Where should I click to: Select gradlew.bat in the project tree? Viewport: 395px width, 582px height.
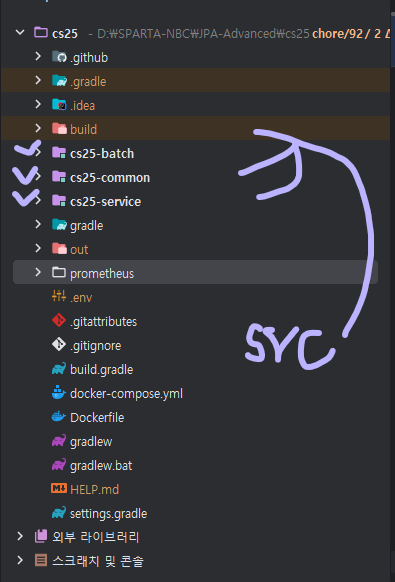[101, 465]
